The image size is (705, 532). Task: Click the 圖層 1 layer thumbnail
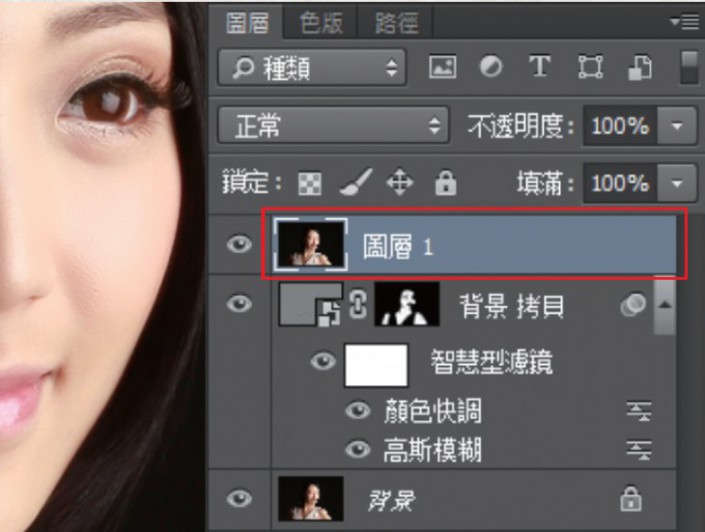click(x=311, y=245)
